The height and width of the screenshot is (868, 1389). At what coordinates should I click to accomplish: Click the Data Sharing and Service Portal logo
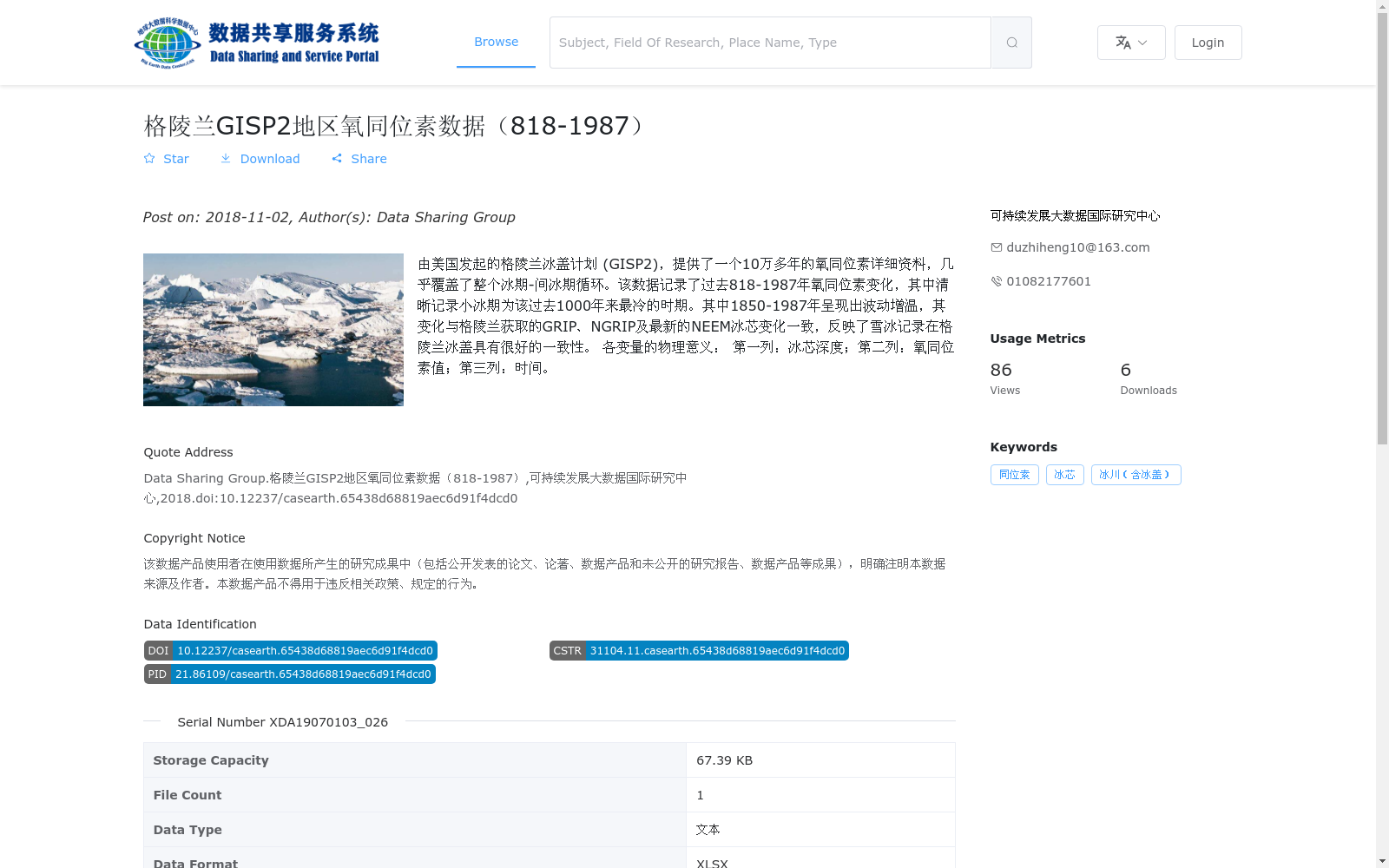[x=257, y=43]
